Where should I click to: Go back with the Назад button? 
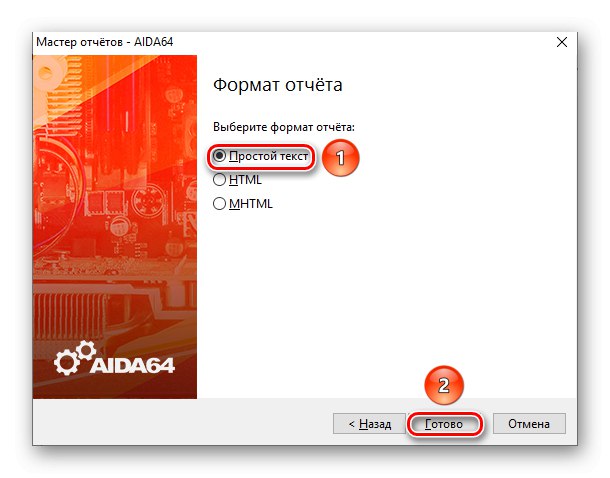point(369,424)
